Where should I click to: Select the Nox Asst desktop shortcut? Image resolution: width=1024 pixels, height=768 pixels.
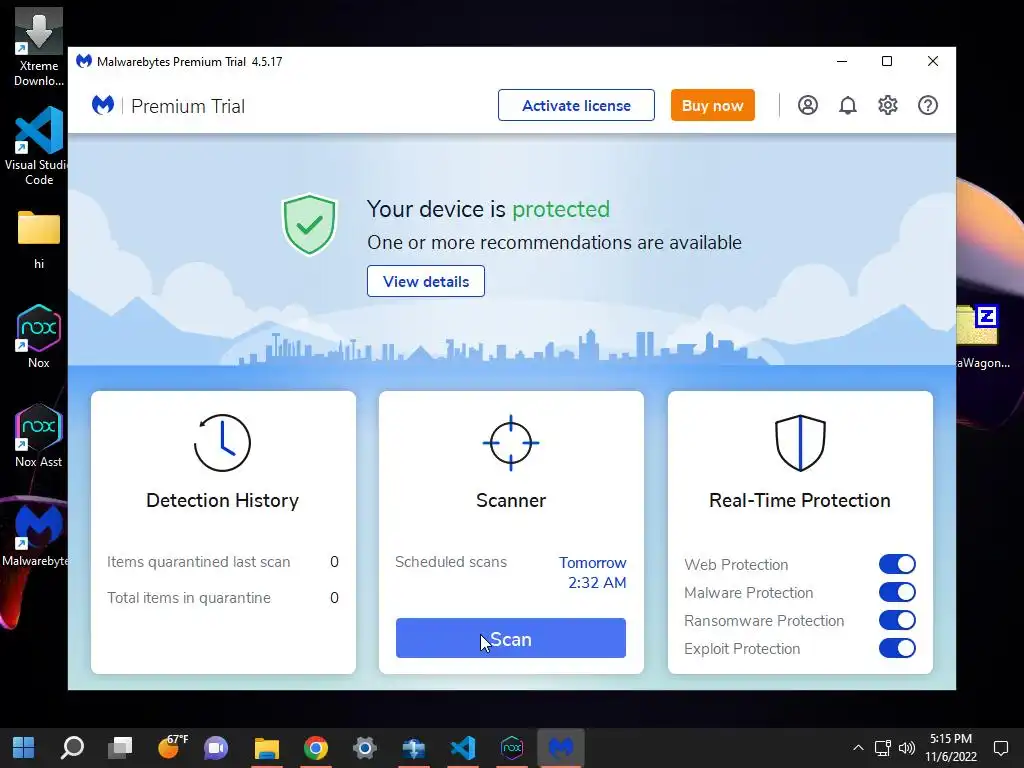(x=39, y=436)
